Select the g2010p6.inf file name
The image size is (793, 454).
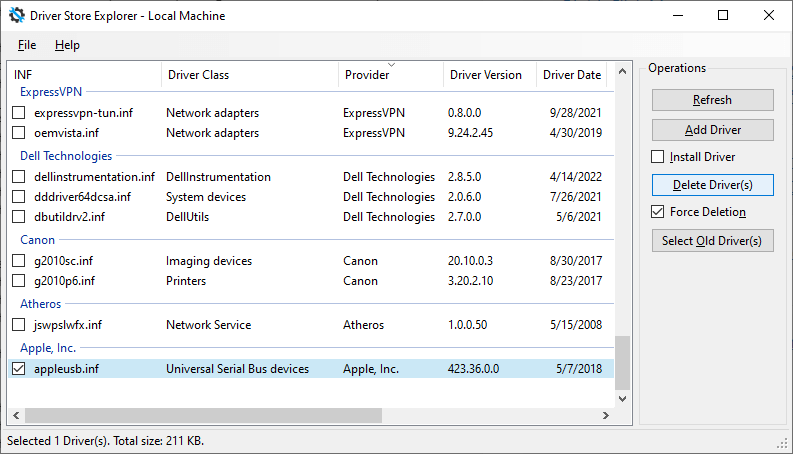point(64,281)
